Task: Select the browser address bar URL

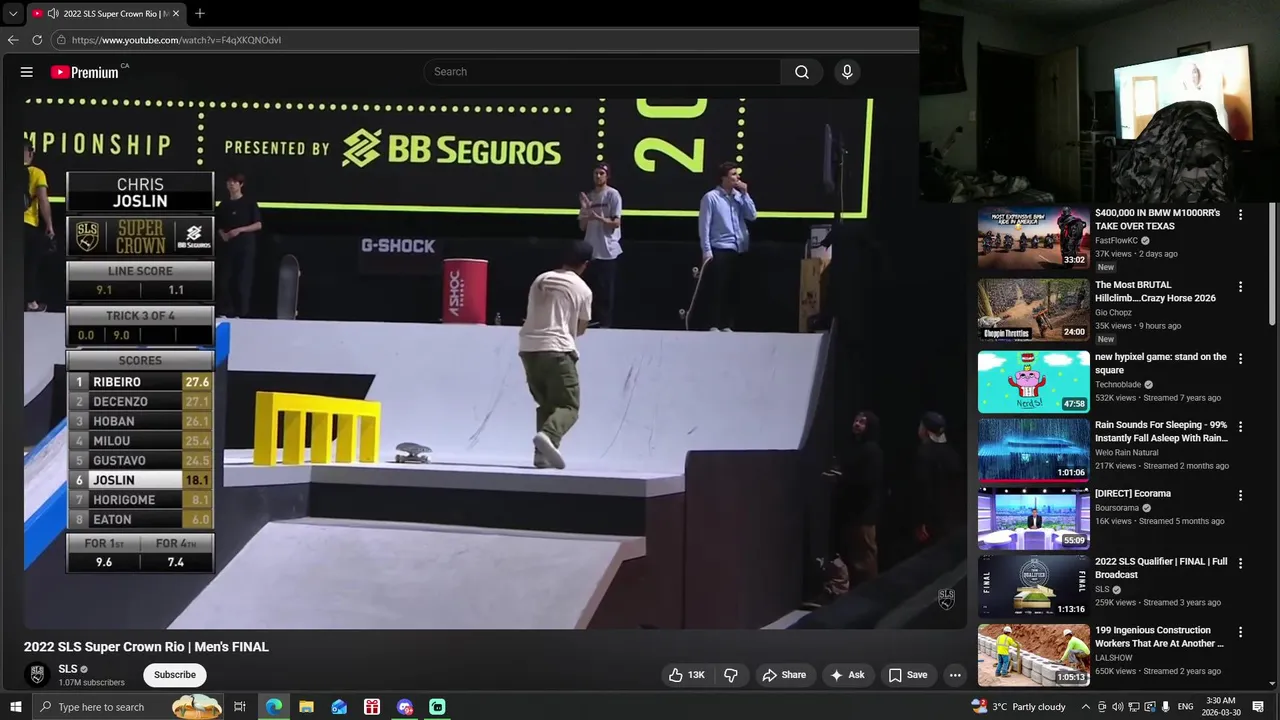Action: tap(176, 40)
